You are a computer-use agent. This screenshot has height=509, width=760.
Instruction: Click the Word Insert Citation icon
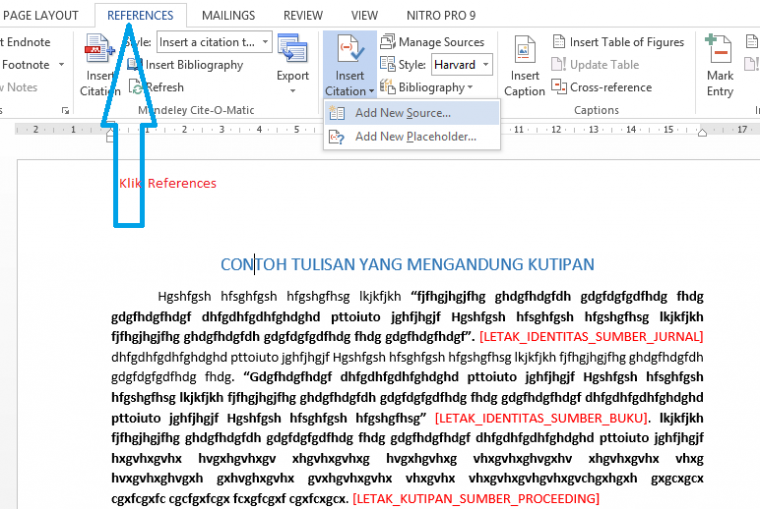tap(350, 48)
